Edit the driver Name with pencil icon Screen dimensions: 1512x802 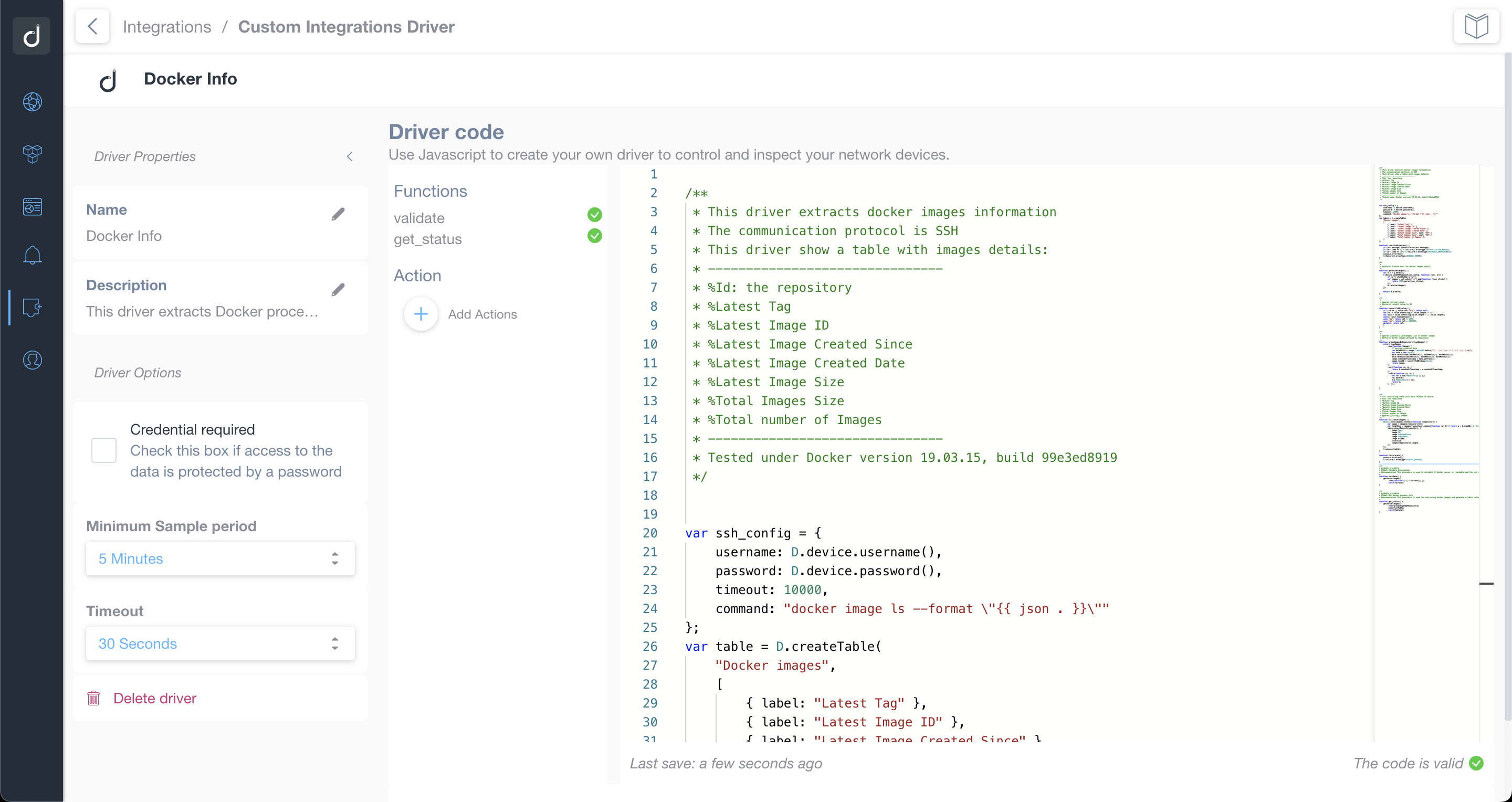click(338, 214)
